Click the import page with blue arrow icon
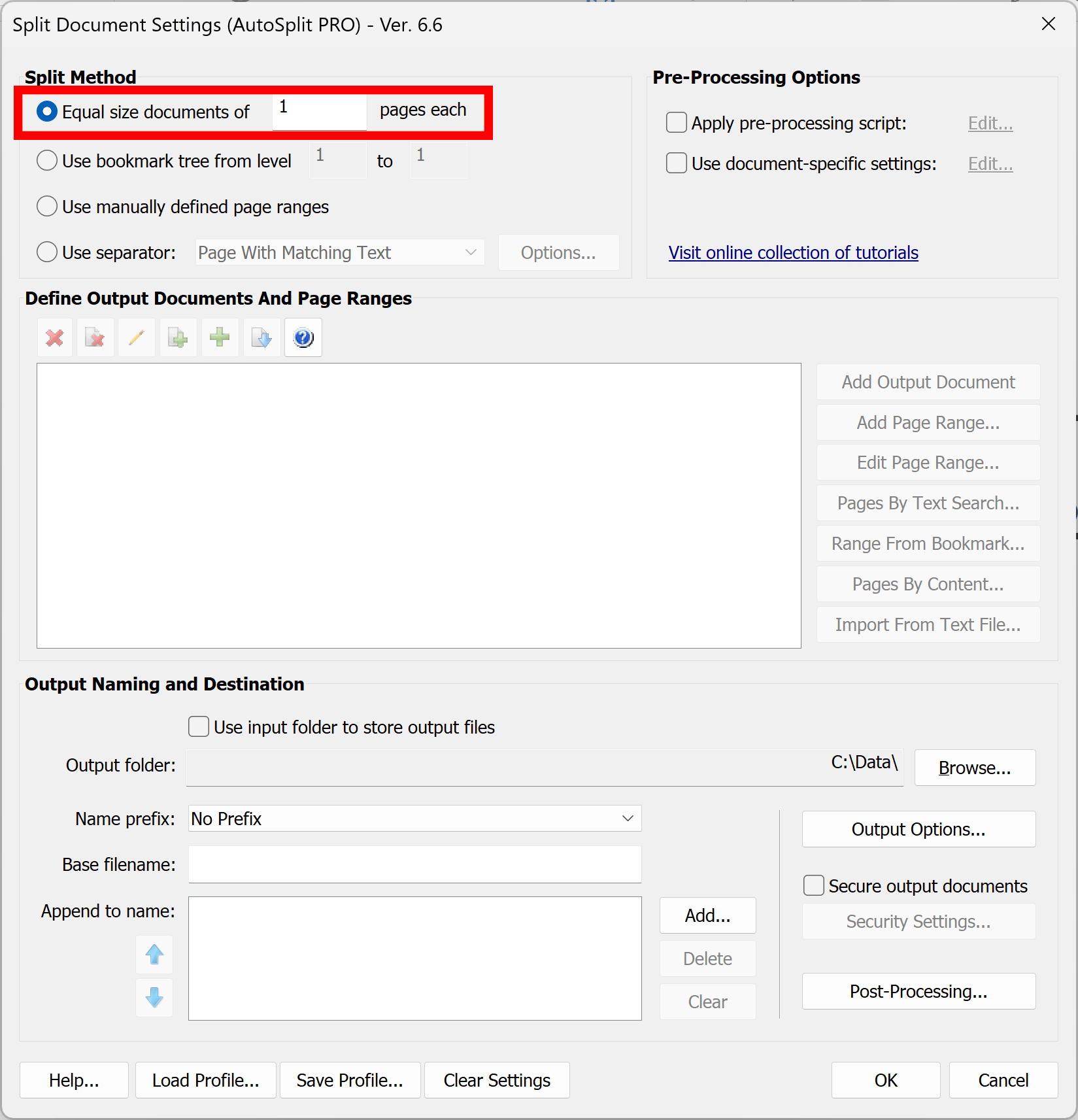This screenshot has height=1120, width=1078. click(261, 338)
